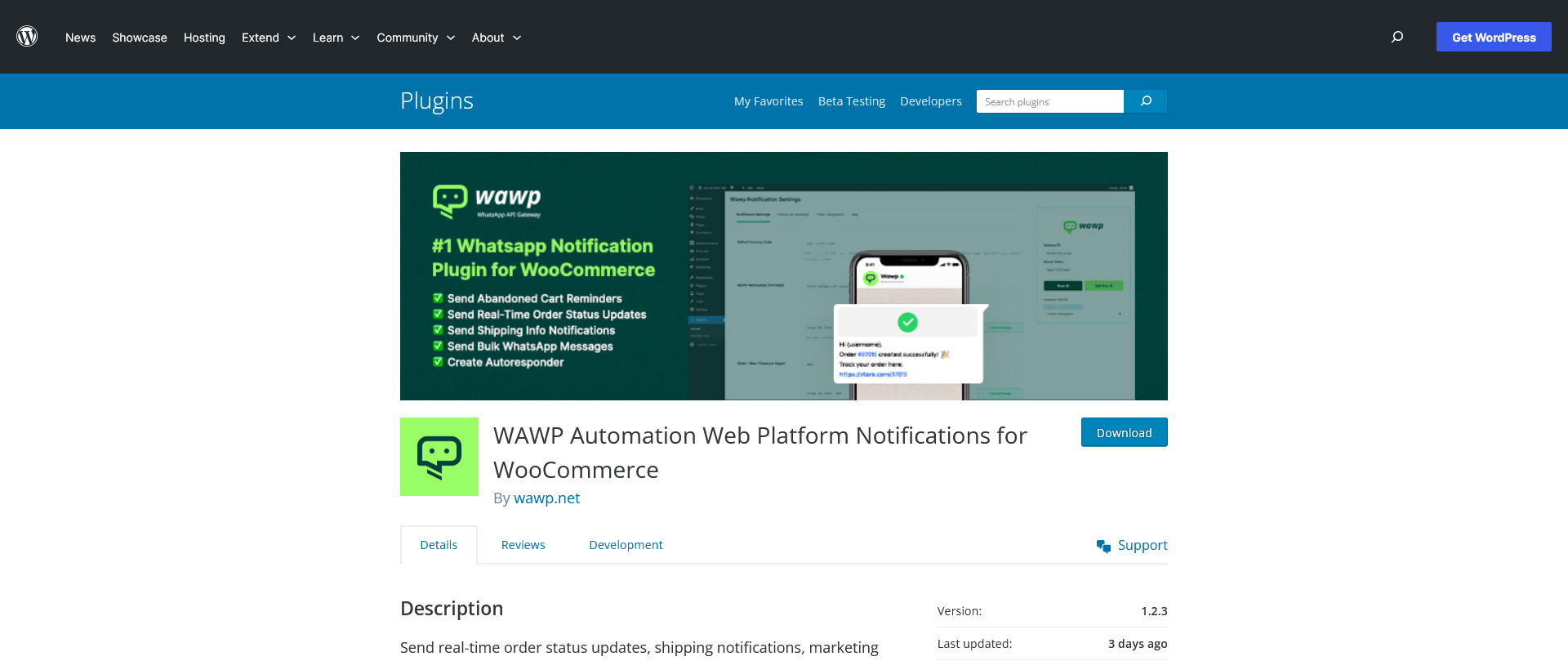
Task: Visit the wawp.net author link
Action: 546,498
